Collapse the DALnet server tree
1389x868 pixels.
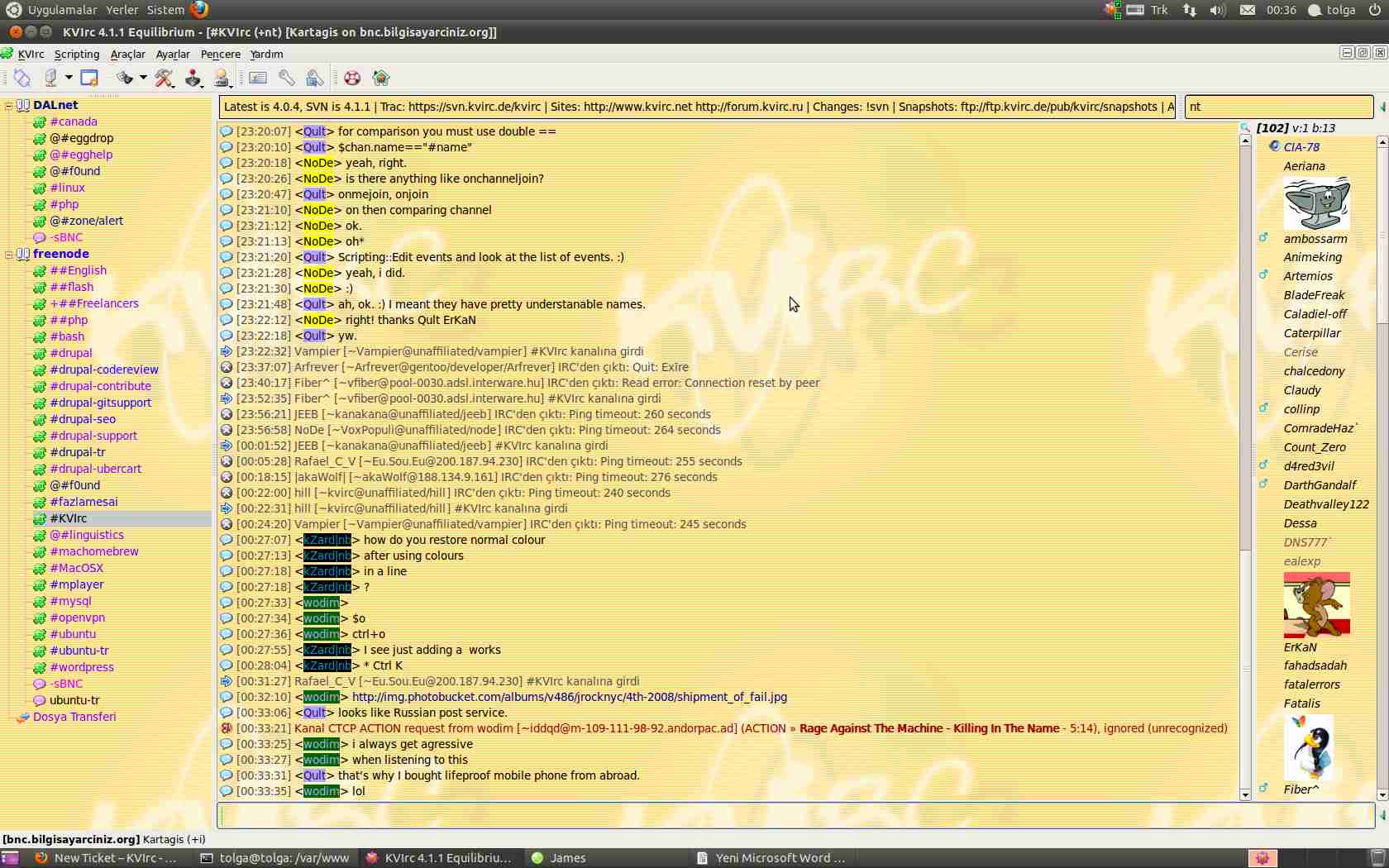point(9,106)
